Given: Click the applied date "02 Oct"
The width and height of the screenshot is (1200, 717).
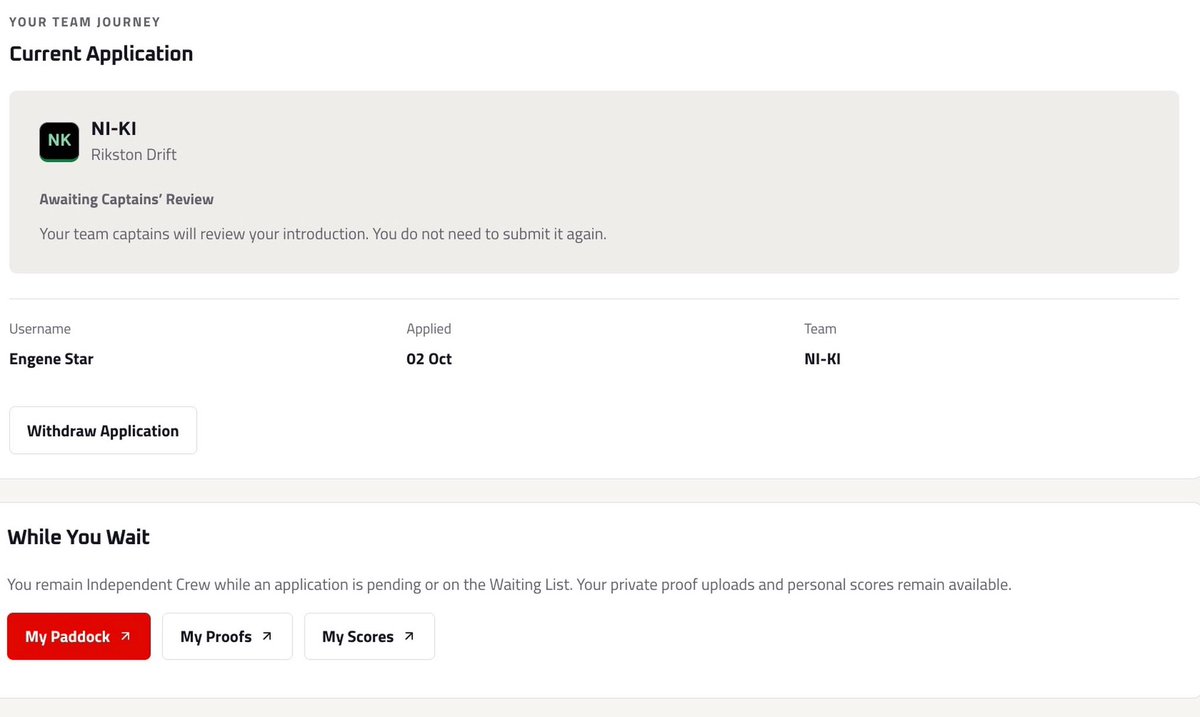Looking at the screenshot, I should coord(429,359).
